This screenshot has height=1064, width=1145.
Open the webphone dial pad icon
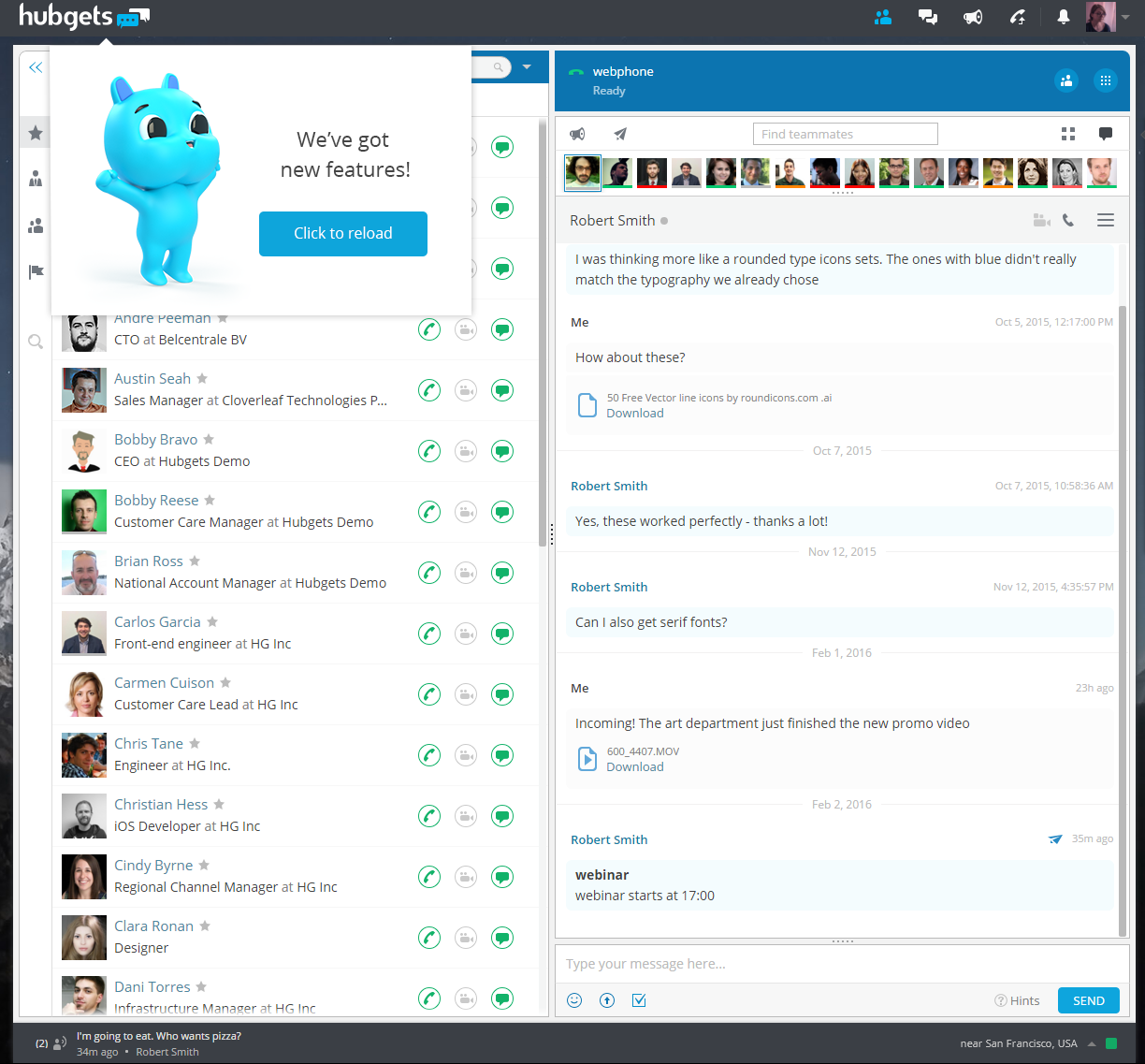coord(1106,80)
